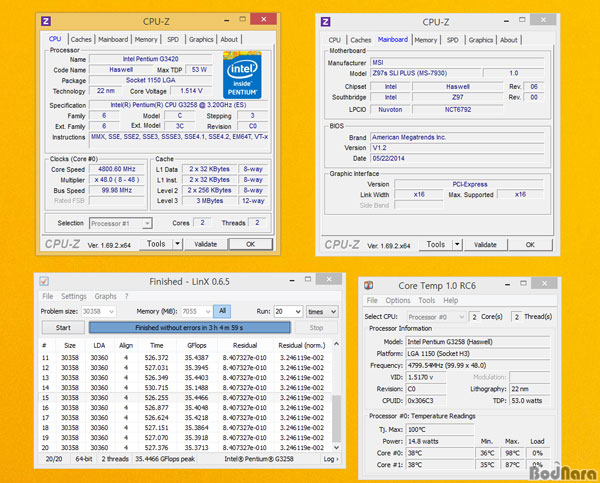Image resolution: width=600 pixels, height=483 pixels.
Task: Click the LinX results scrollbar down arrow
Action: click(x=336, y=447)
